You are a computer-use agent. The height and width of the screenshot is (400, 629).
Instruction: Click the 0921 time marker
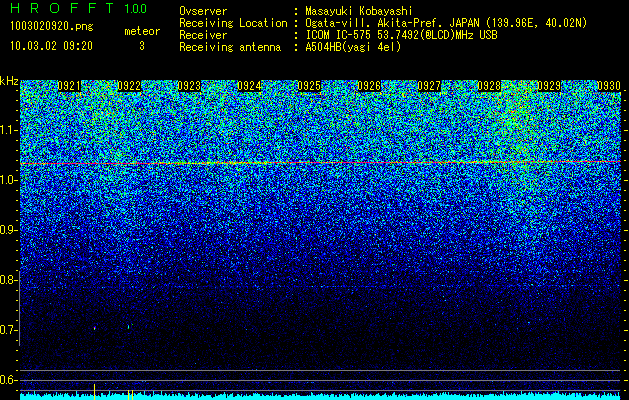pyautogui.click(x=69, y=86)
